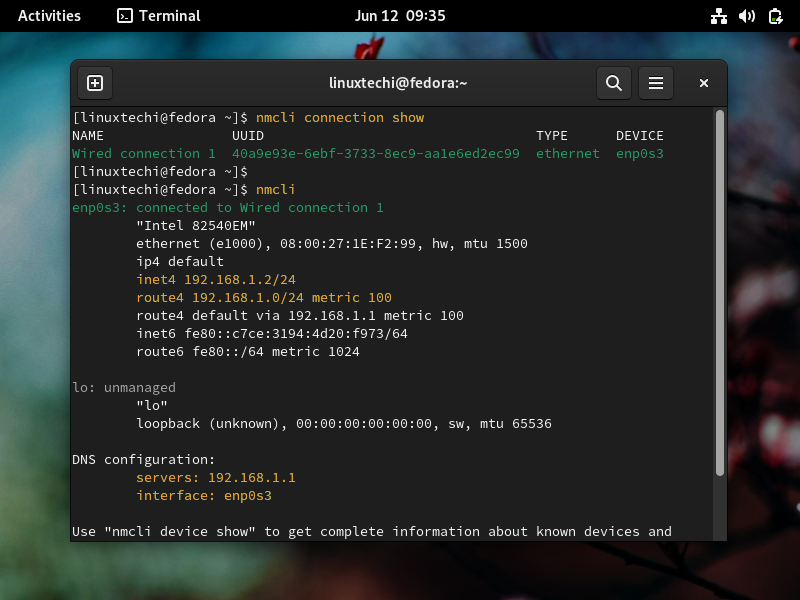Open a new terminal tab with the plus icon
The width and height of the screenshot is (800, 600).
[95, 83]
